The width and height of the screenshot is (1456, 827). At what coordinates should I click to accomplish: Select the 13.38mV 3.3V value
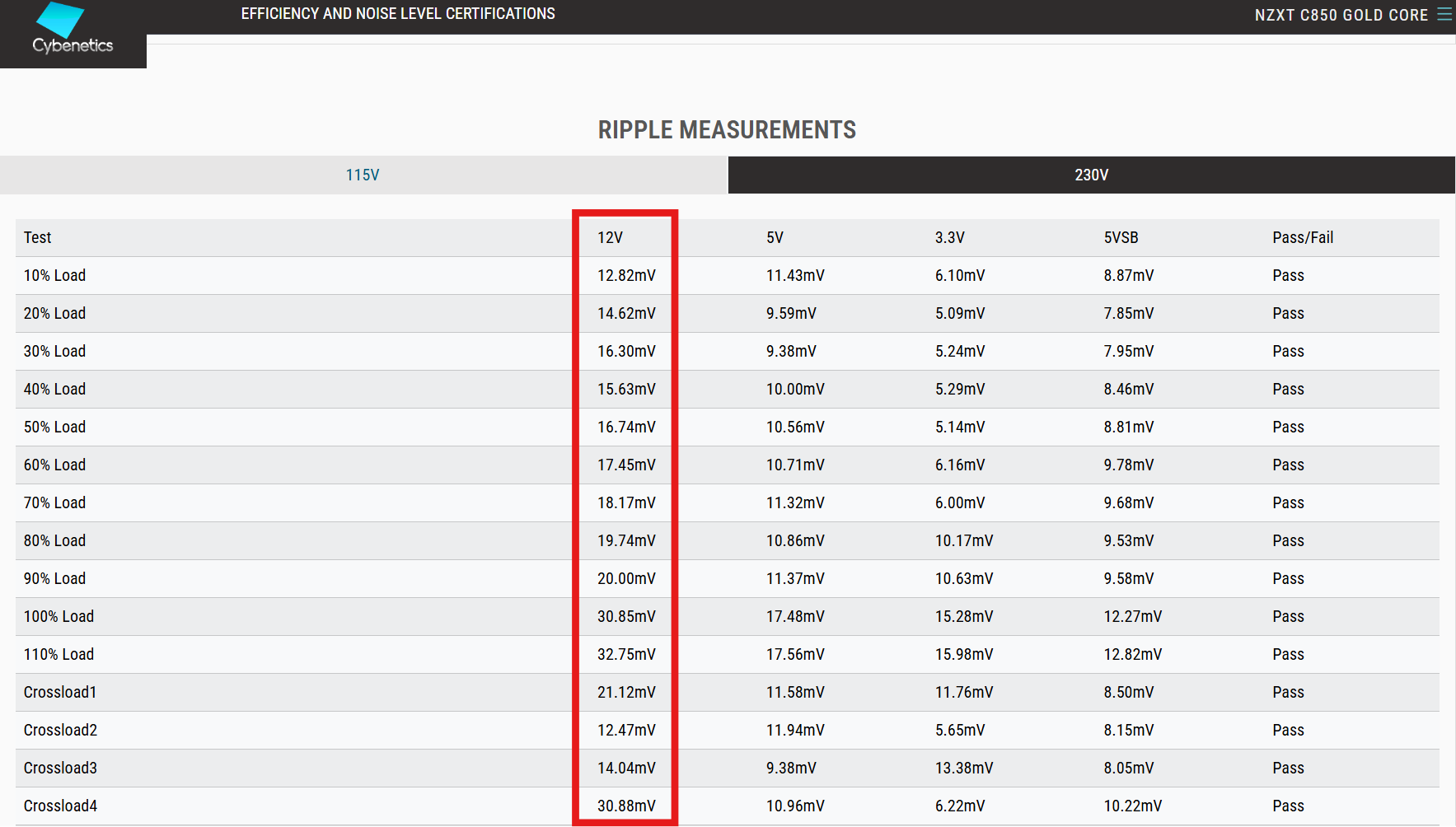click(964, 768)
